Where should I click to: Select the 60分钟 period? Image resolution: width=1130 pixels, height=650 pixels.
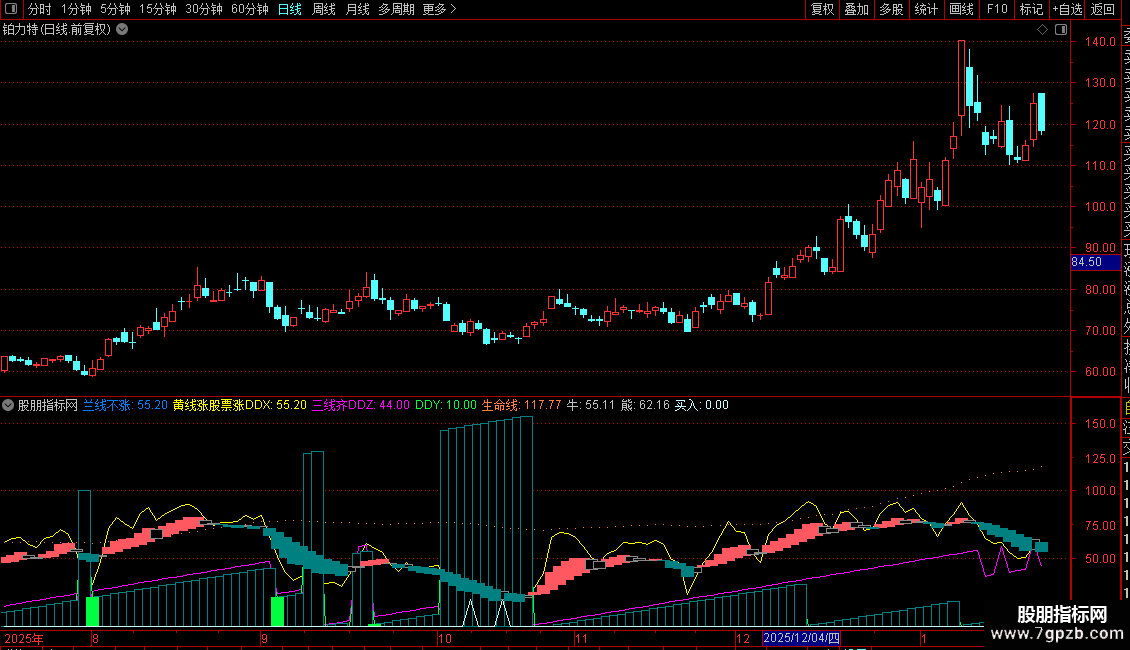click(x=250, y=9)
